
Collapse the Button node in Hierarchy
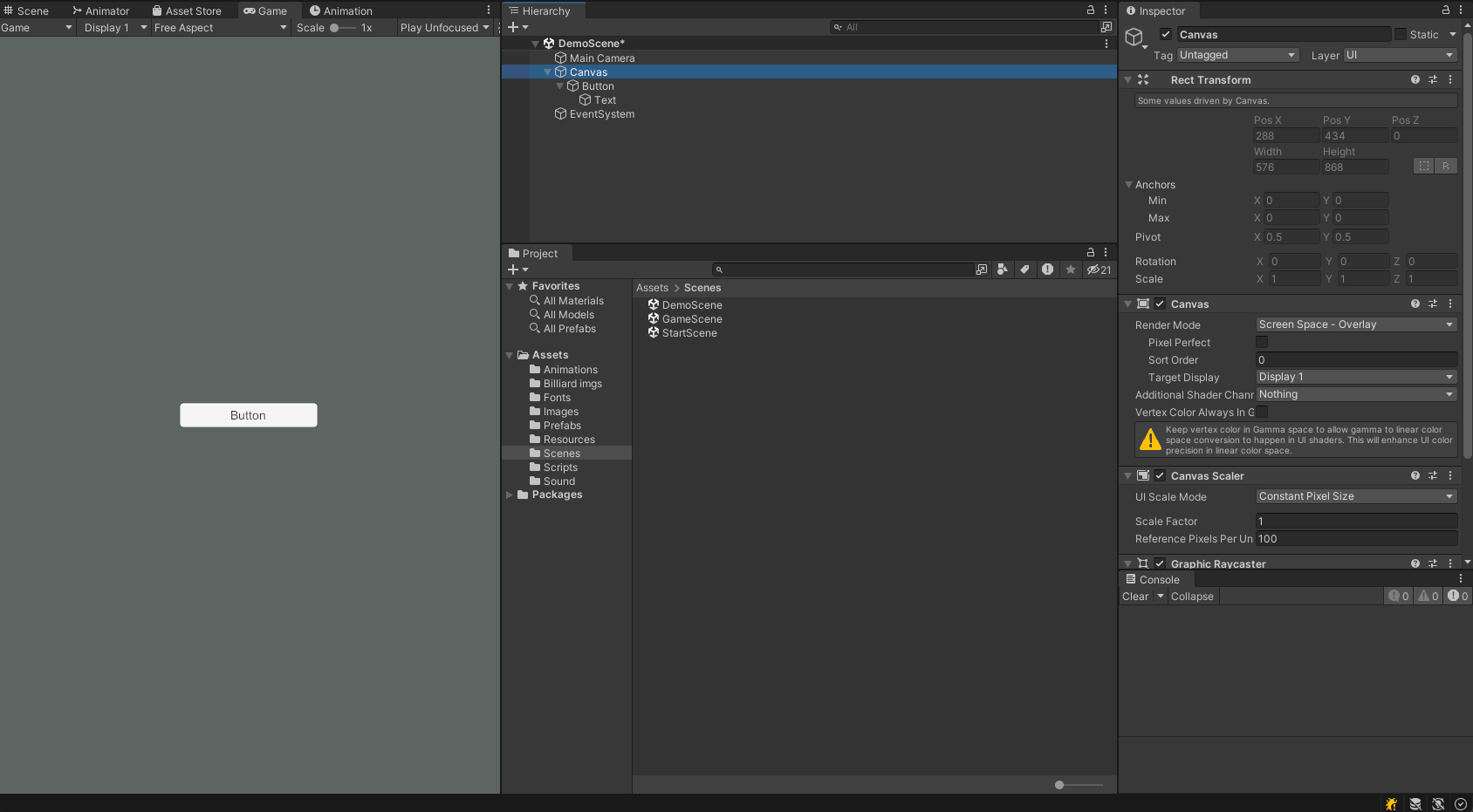(x=560, y=86)
